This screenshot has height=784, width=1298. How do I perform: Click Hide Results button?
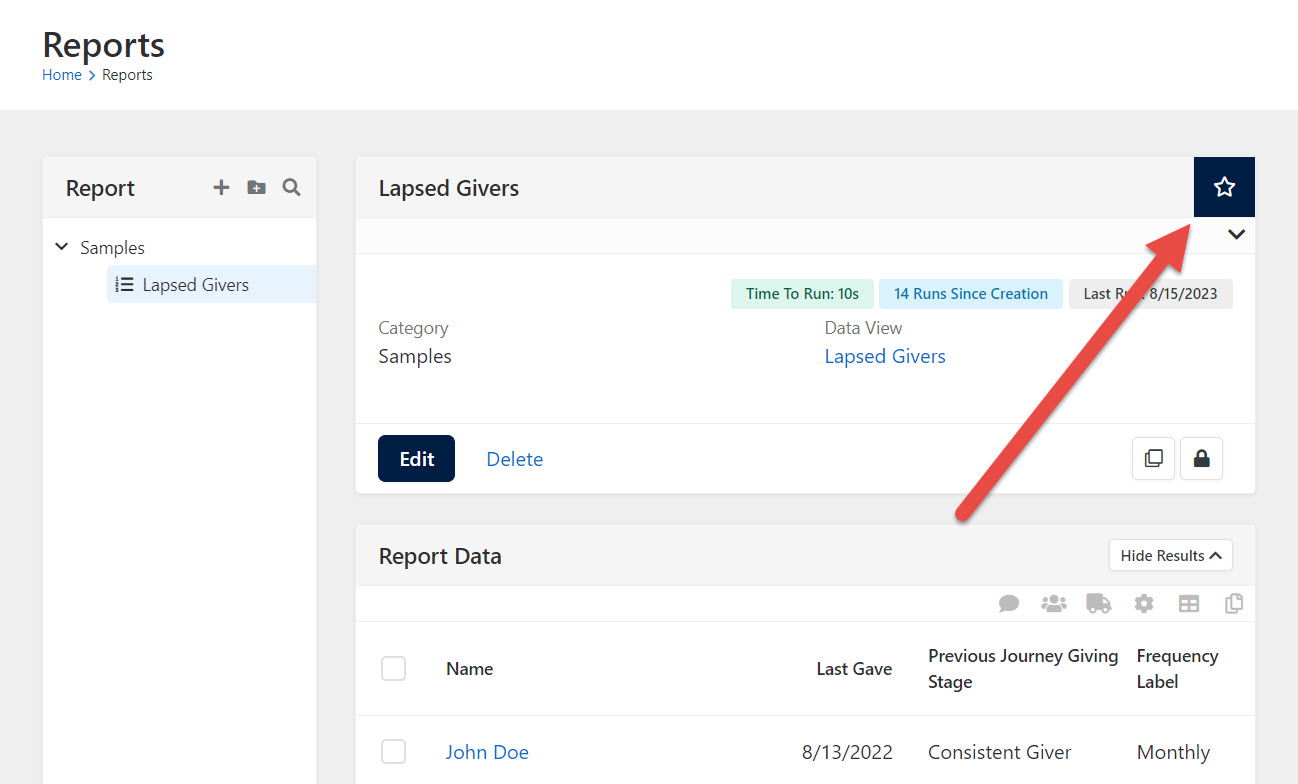(x=1170, y=555)
